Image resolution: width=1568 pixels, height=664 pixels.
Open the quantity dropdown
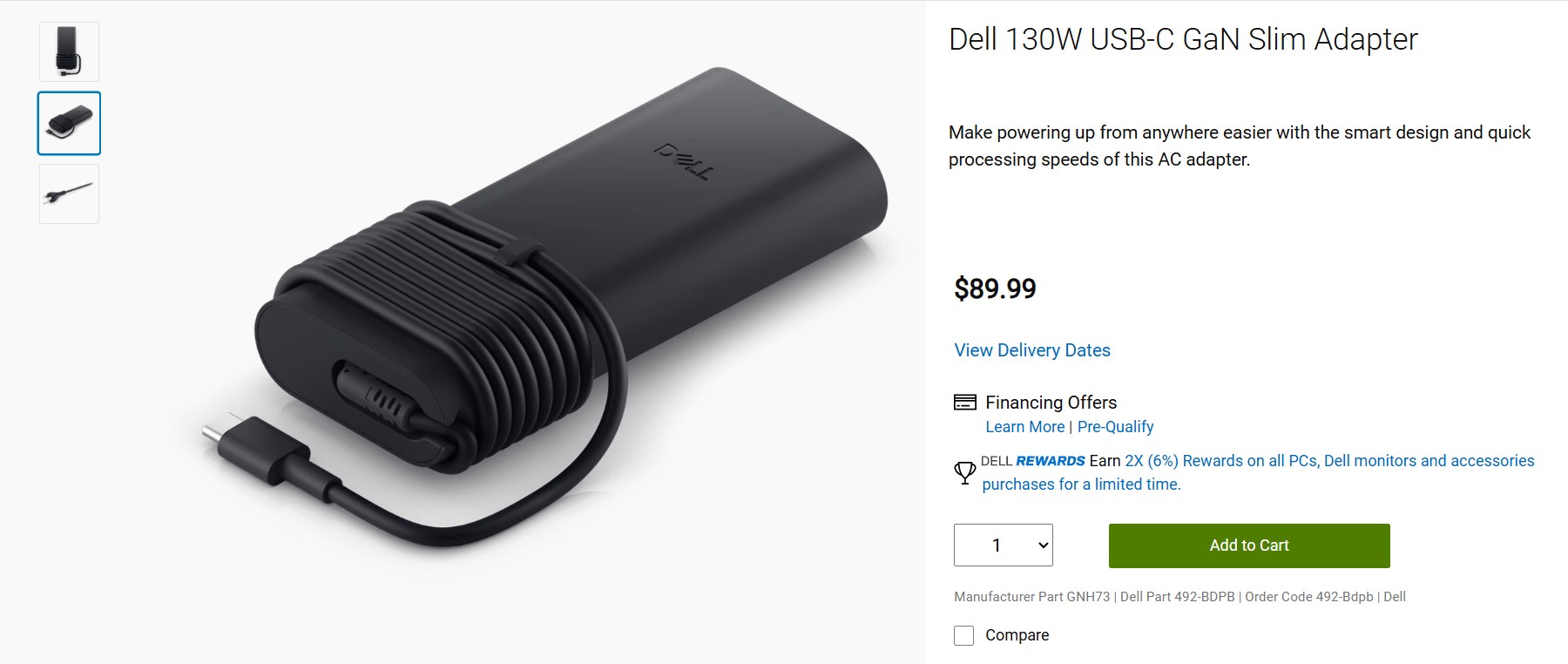tap(1002, 545)
